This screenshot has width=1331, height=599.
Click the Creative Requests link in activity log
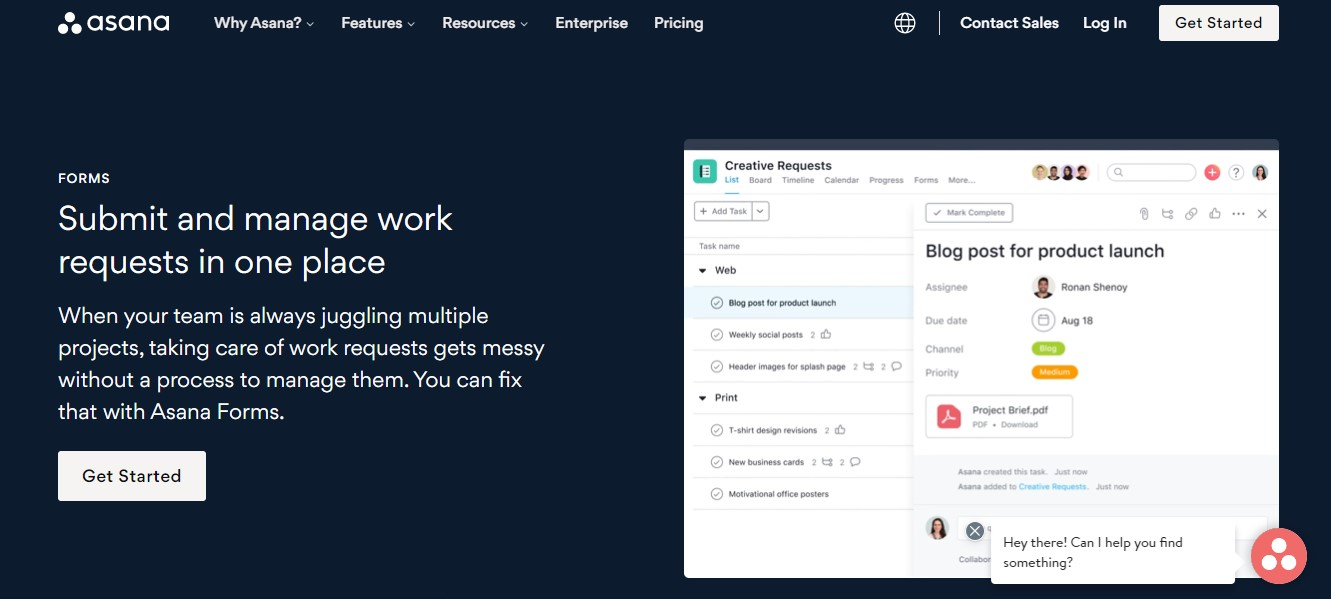1052,487
